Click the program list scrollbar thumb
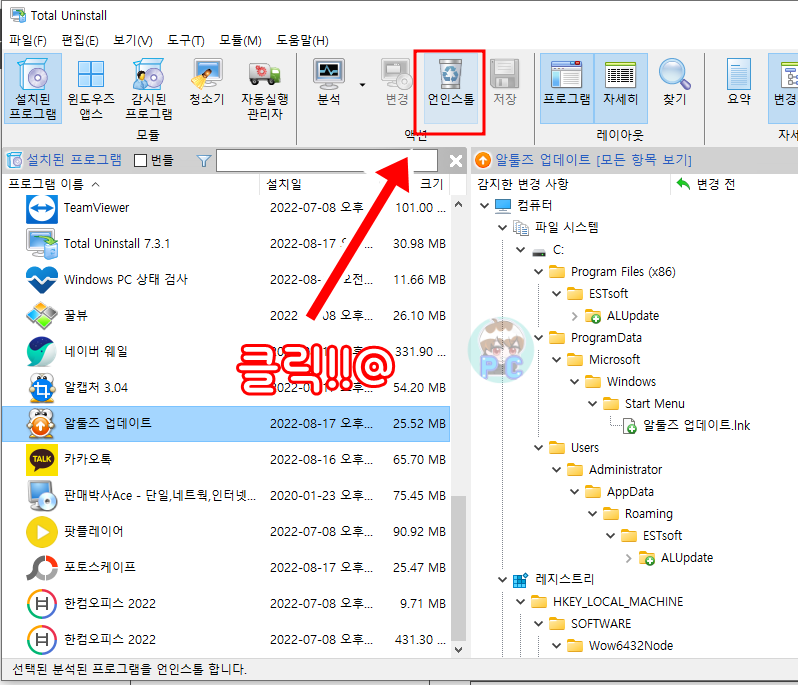The width and height of the screenshot is (798, 685). coord(459,568)
